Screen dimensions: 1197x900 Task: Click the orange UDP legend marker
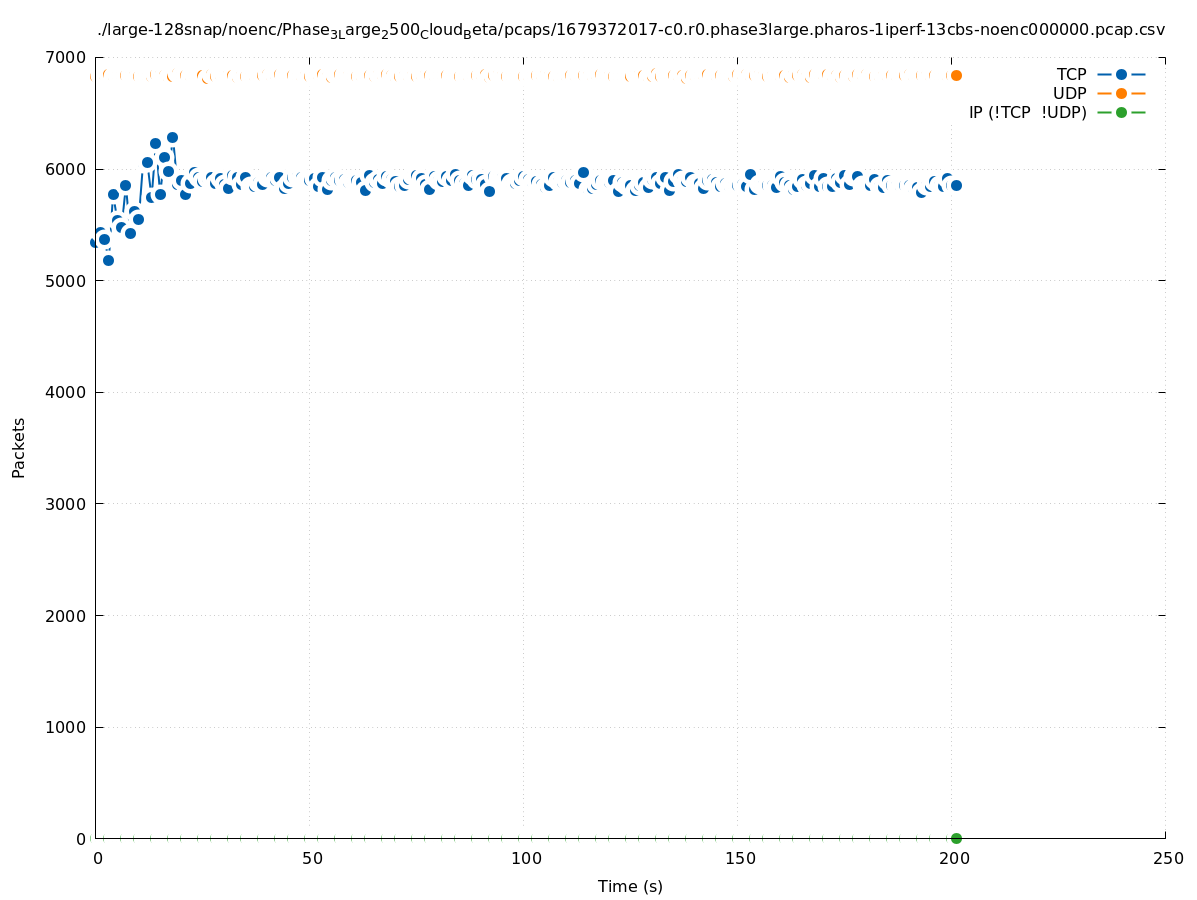tap(1121, 94)
